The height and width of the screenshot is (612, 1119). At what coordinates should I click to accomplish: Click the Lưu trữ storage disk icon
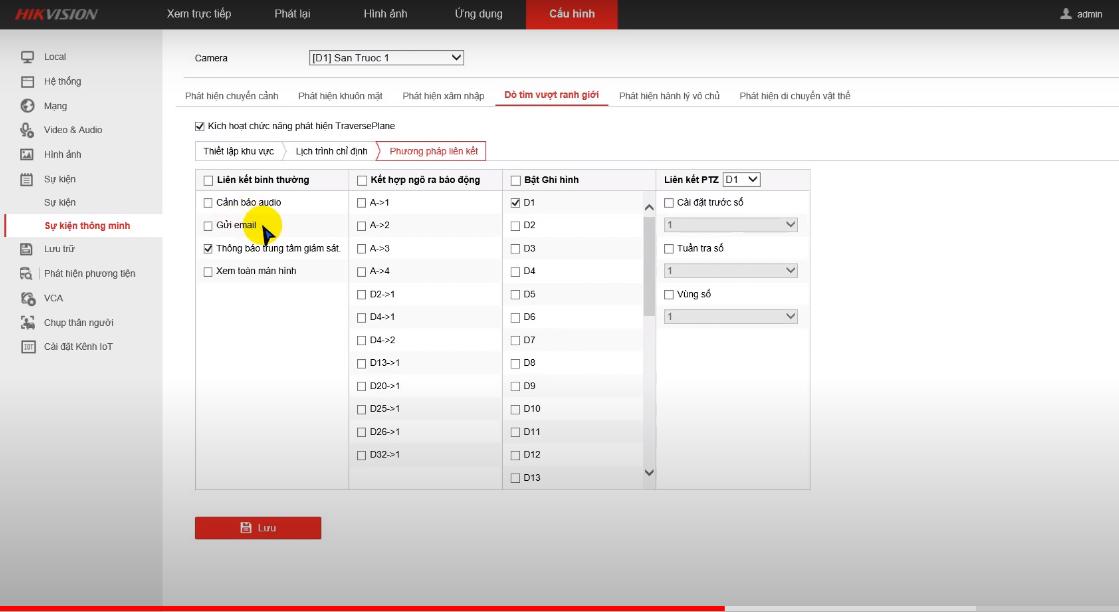coord(27,249)
